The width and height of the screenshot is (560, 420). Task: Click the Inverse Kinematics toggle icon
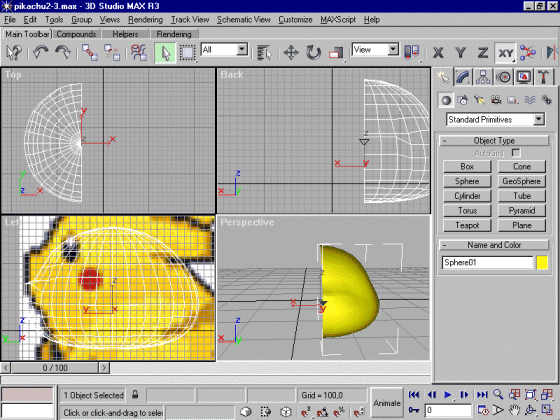[x=528, y=52]
